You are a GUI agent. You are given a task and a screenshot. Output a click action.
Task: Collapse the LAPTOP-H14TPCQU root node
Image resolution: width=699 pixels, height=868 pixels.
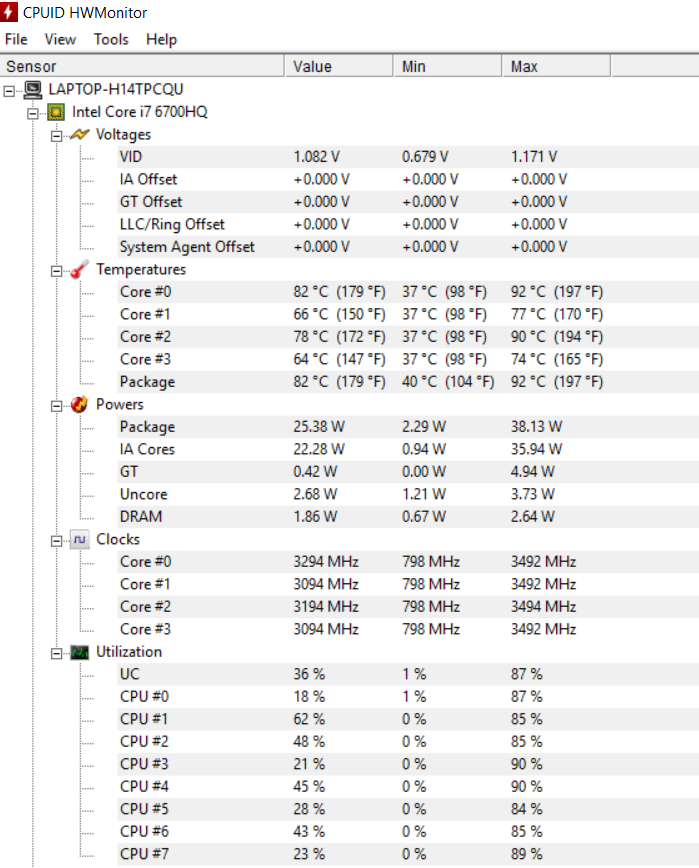click(x=9, y=91)
